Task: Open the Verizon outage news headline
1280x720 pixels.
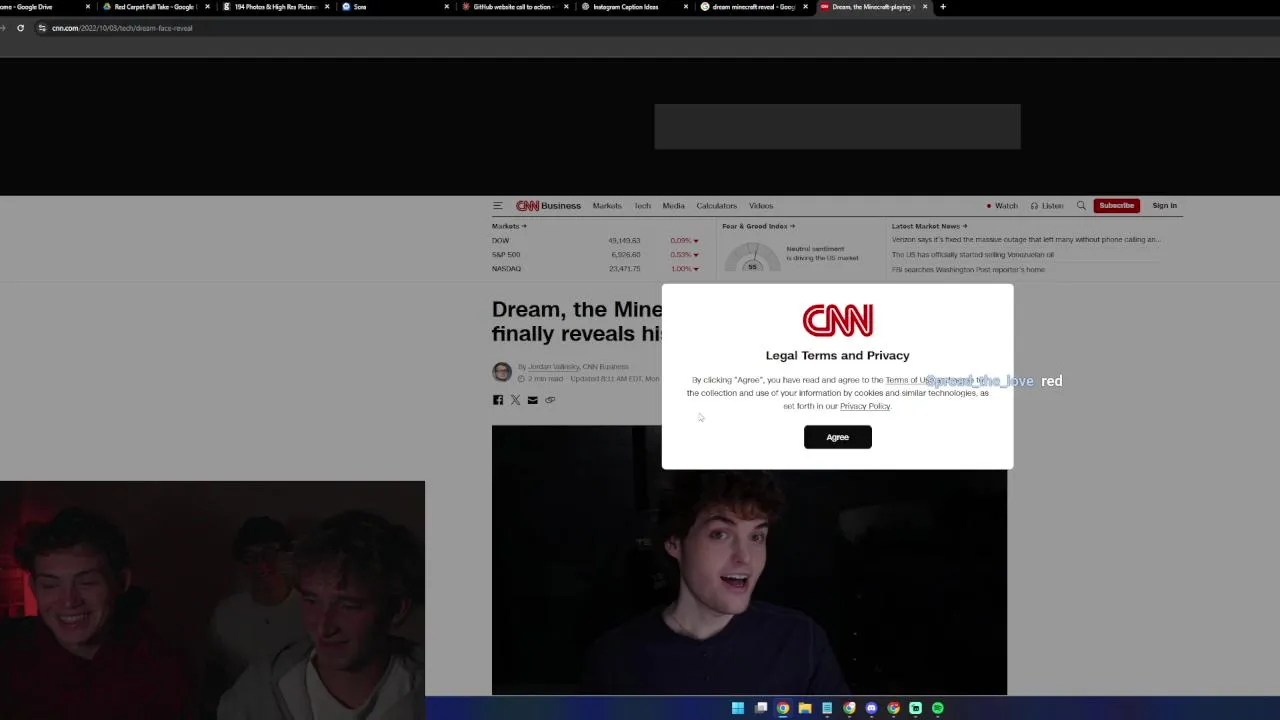Action: pyautogui.click(x=1026, y=240)
